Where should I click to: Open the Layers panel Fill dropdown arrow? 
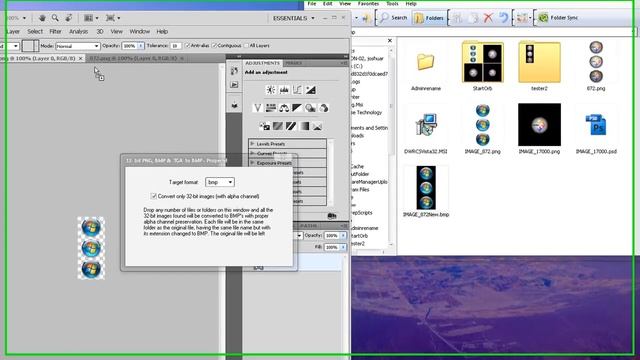tap(343, 247)
